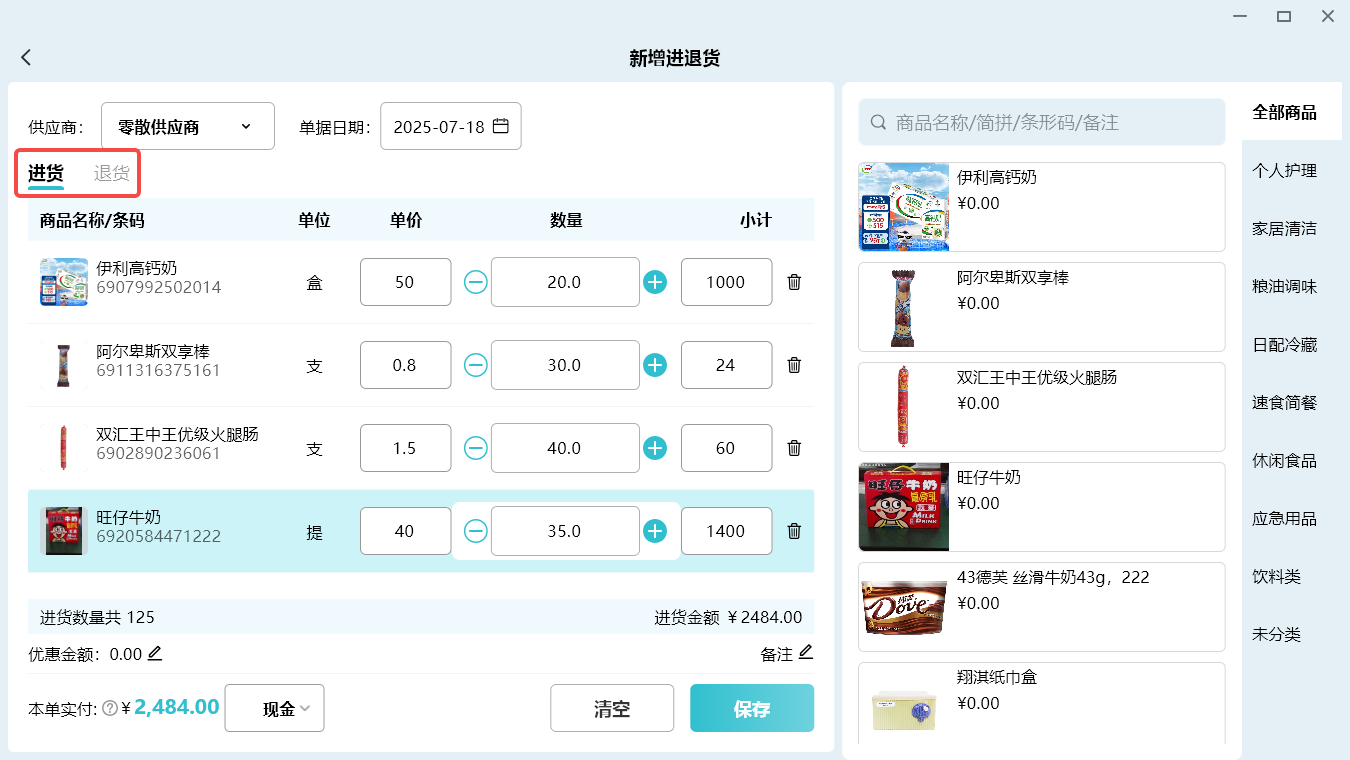
Task: Click the 伊利高钙奶 thumbnail in the order list
Action: [64, 282]
